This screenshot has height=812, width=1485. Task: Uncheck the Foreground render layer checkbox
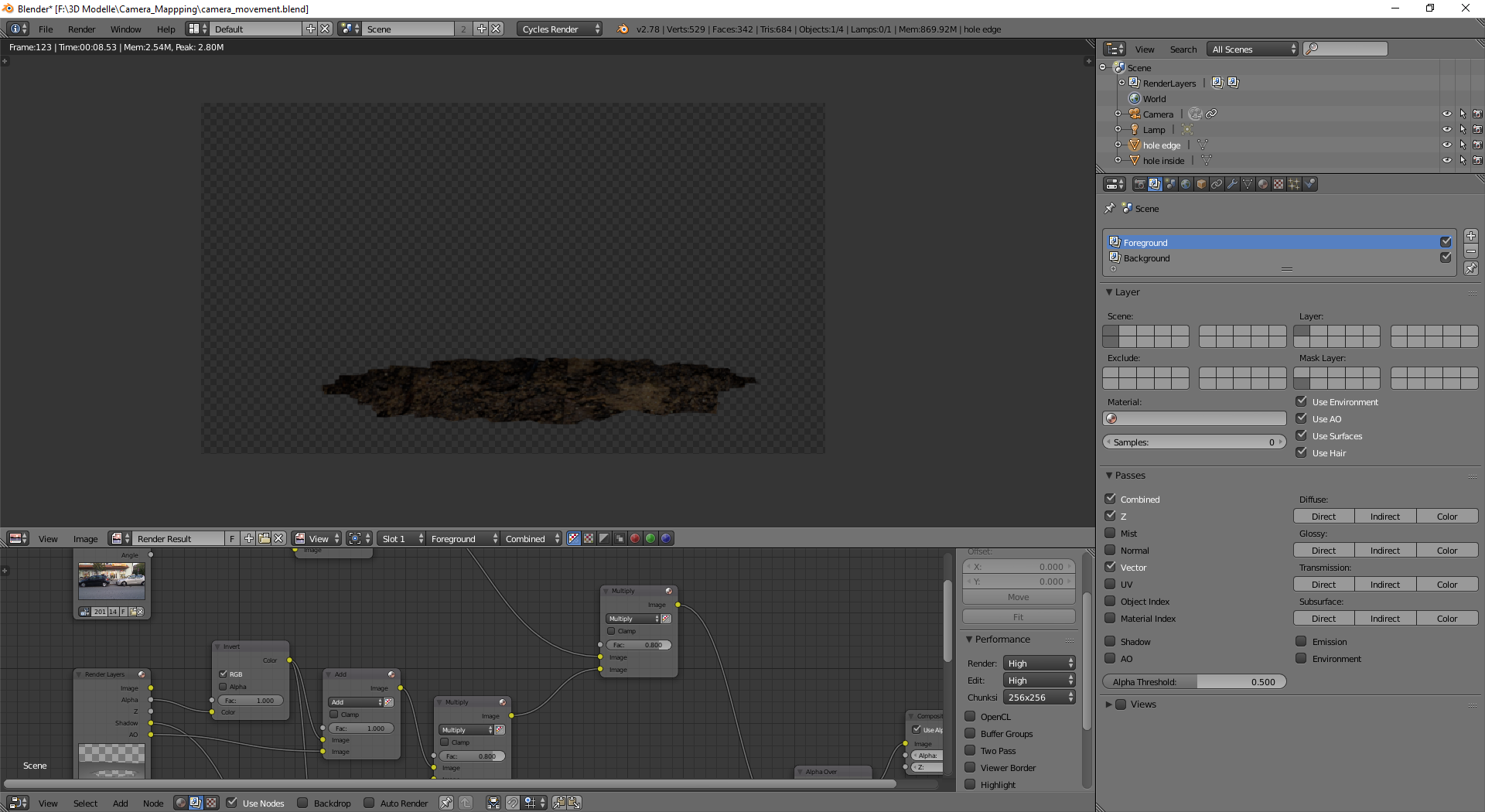1446,242
